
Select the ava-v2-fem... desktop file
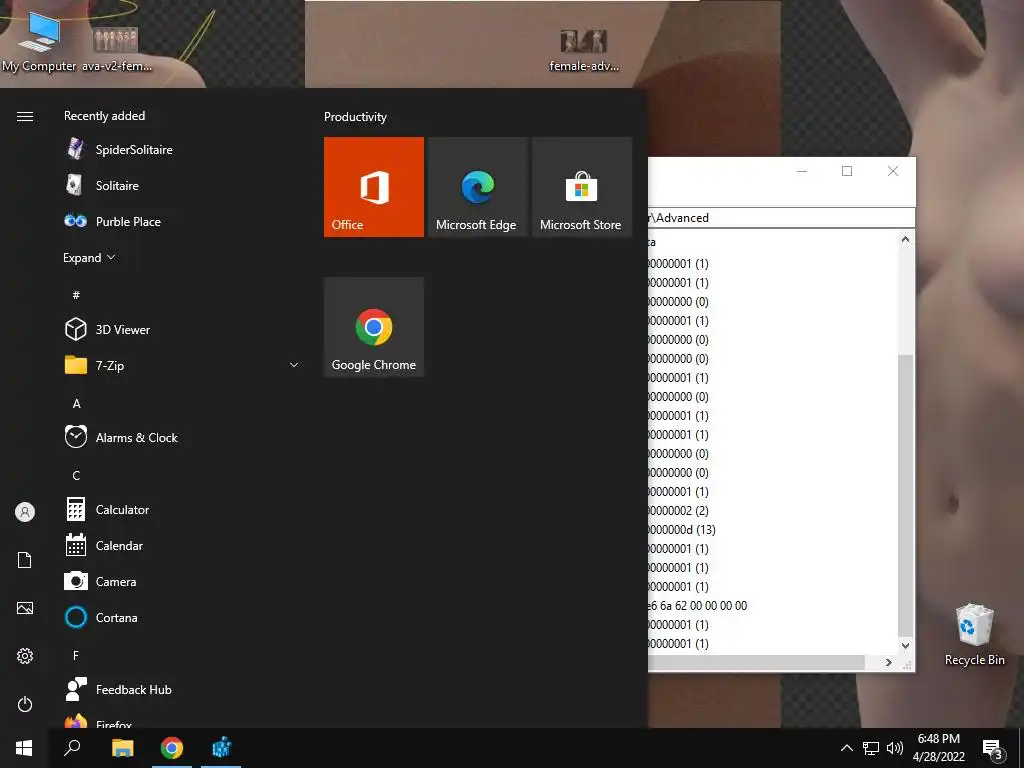116,49
